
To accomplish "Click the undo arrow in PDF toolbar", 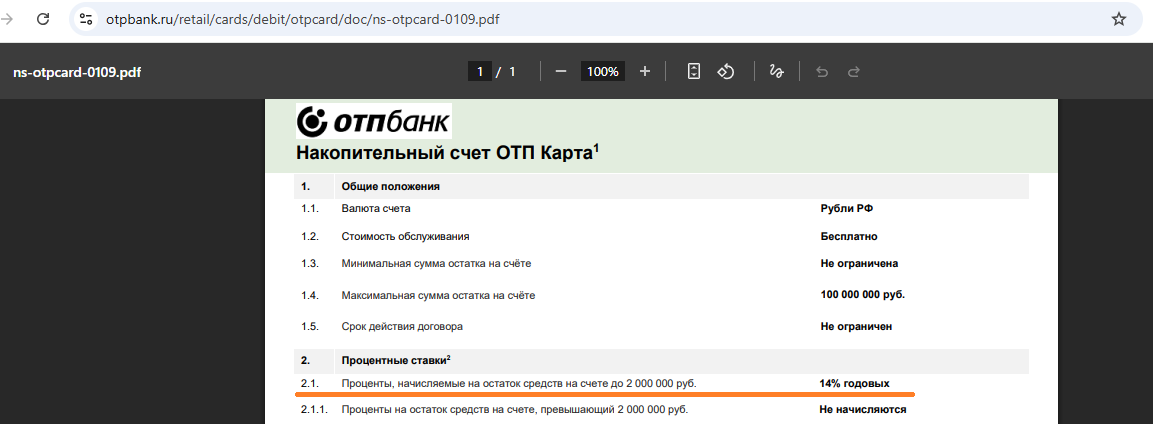I will point(822,72).
